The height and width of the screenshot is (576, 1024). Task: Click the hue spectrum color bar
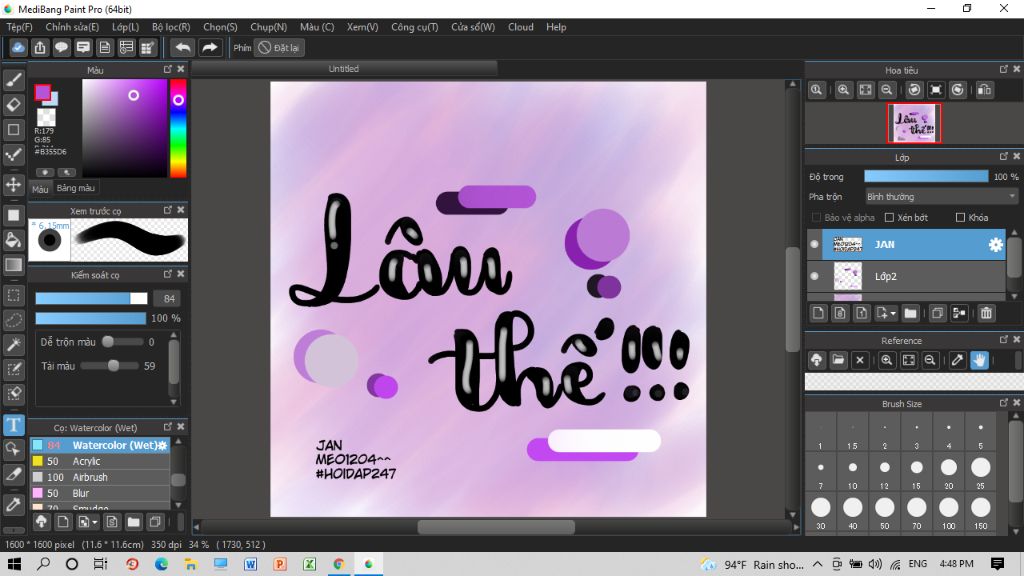[178, 128]
